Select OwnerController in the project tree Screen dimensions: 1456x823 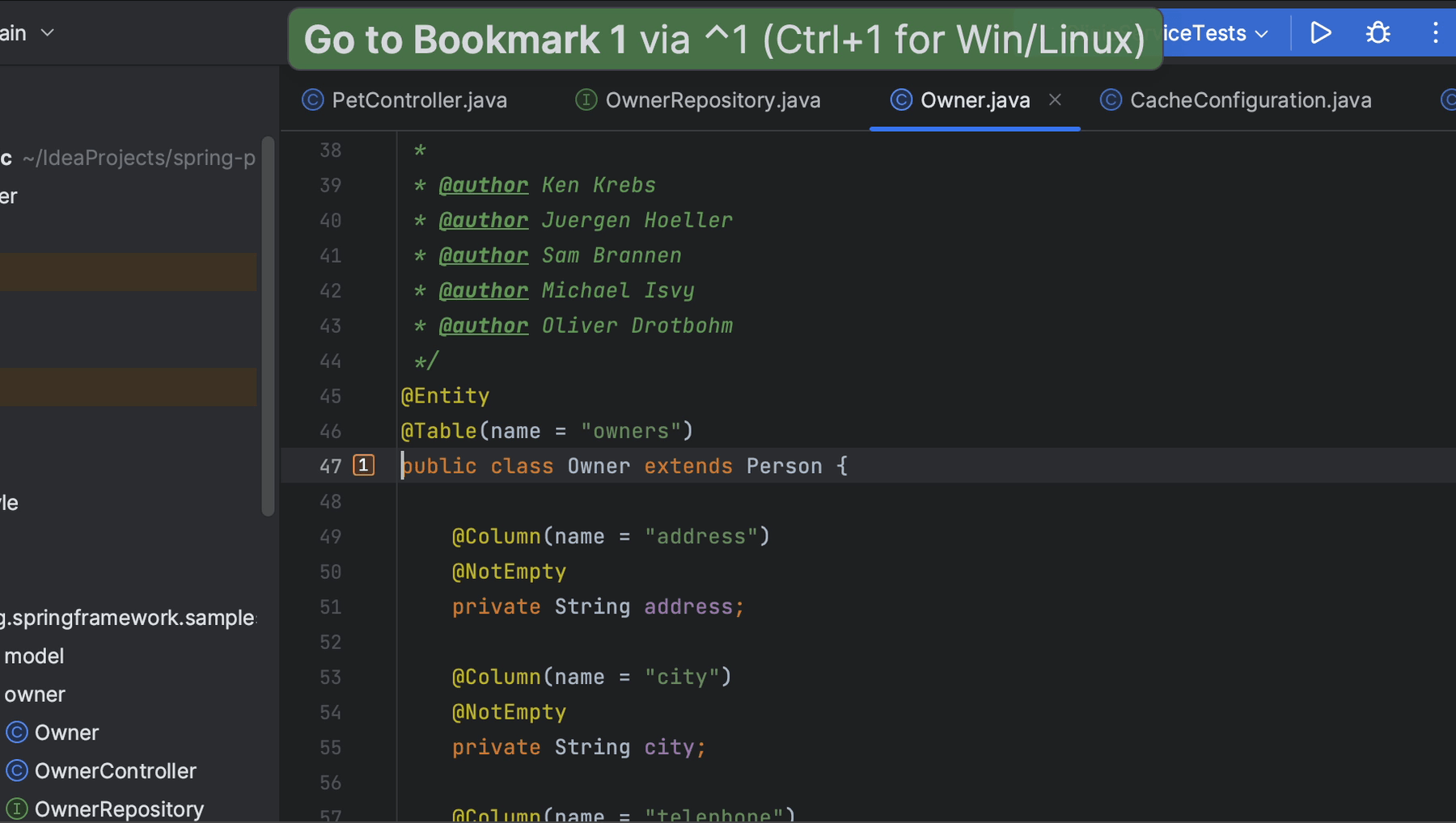[x=115, y=770]
